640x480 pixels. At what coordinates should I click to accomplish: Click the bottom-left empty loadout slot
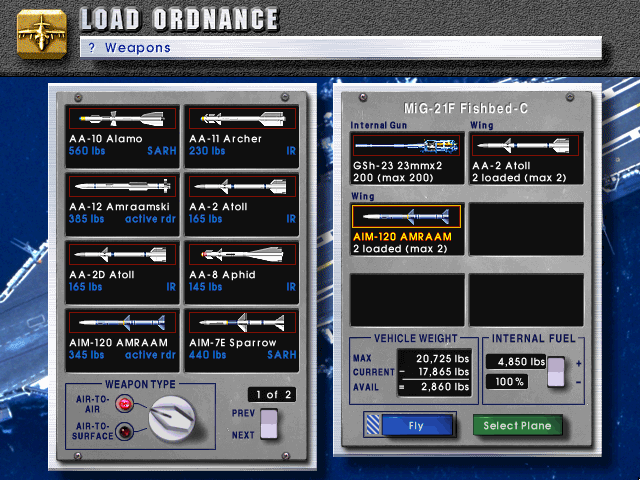(x=407, y=300)
